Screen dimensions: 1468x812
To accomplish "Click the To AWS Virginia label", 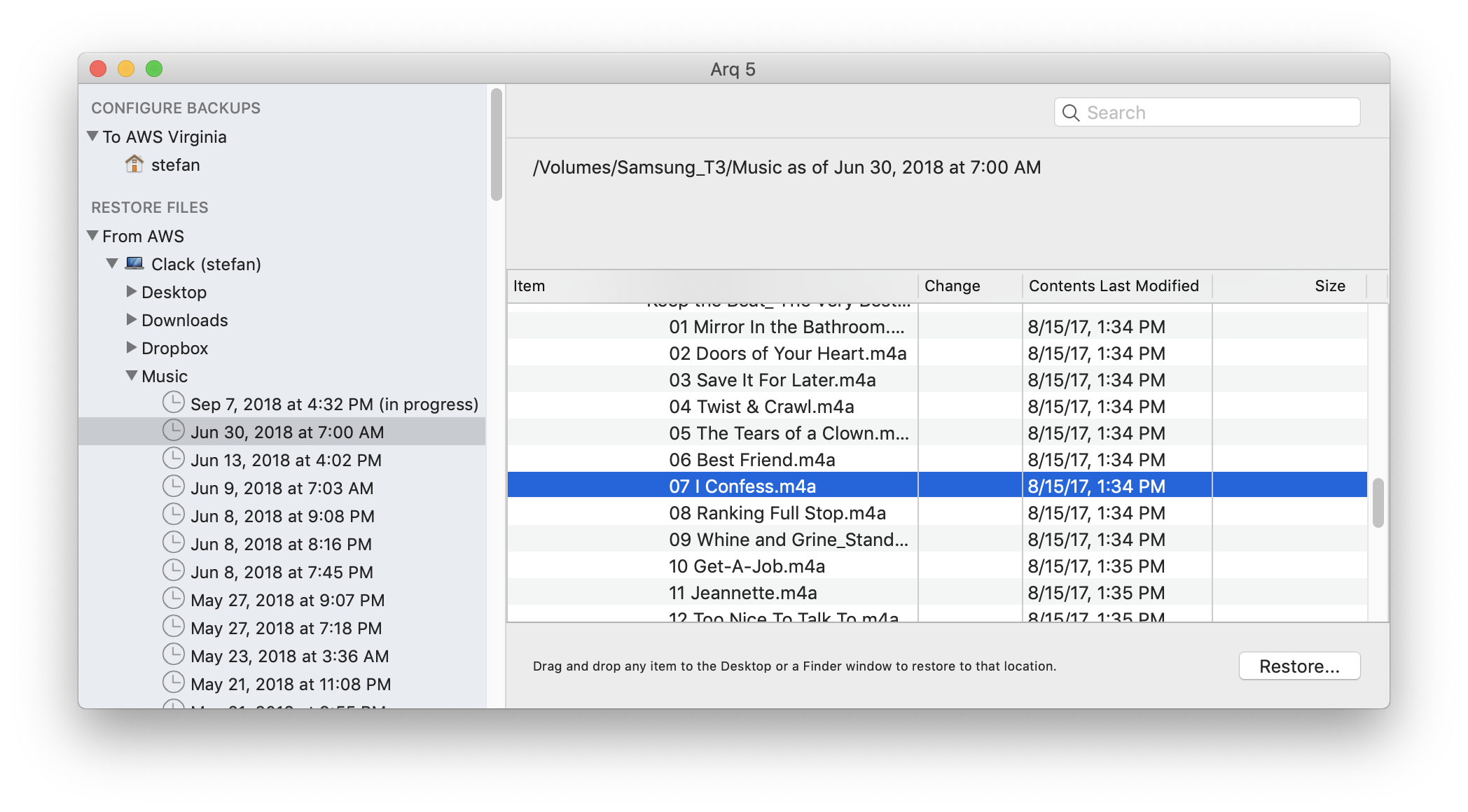I will (165, 136).
